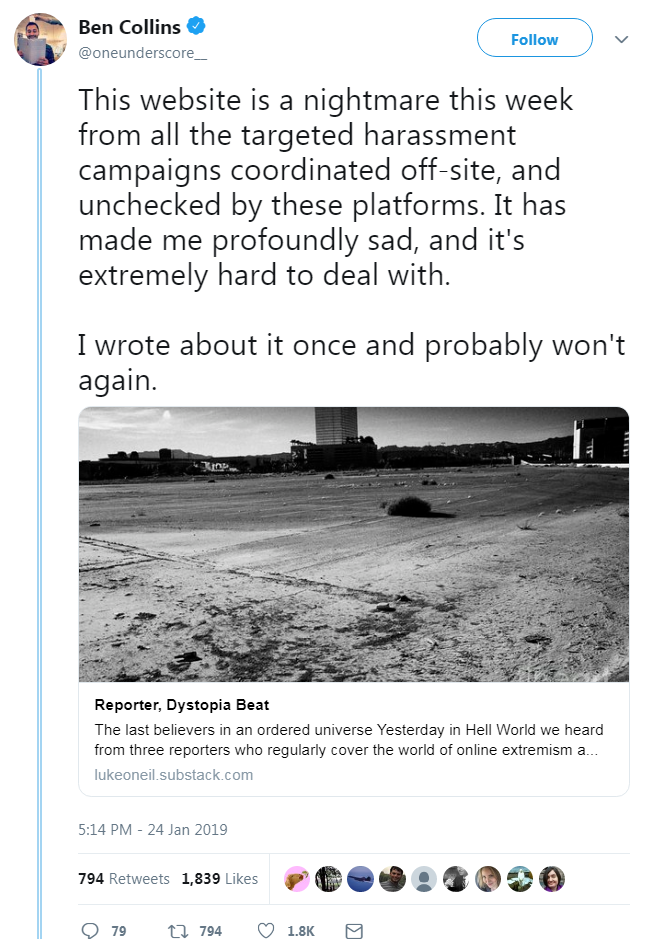The image size is (654, 939).
Task: Click the envelope direct message icon
Action: pyautogui.click(x=354, y=931)
